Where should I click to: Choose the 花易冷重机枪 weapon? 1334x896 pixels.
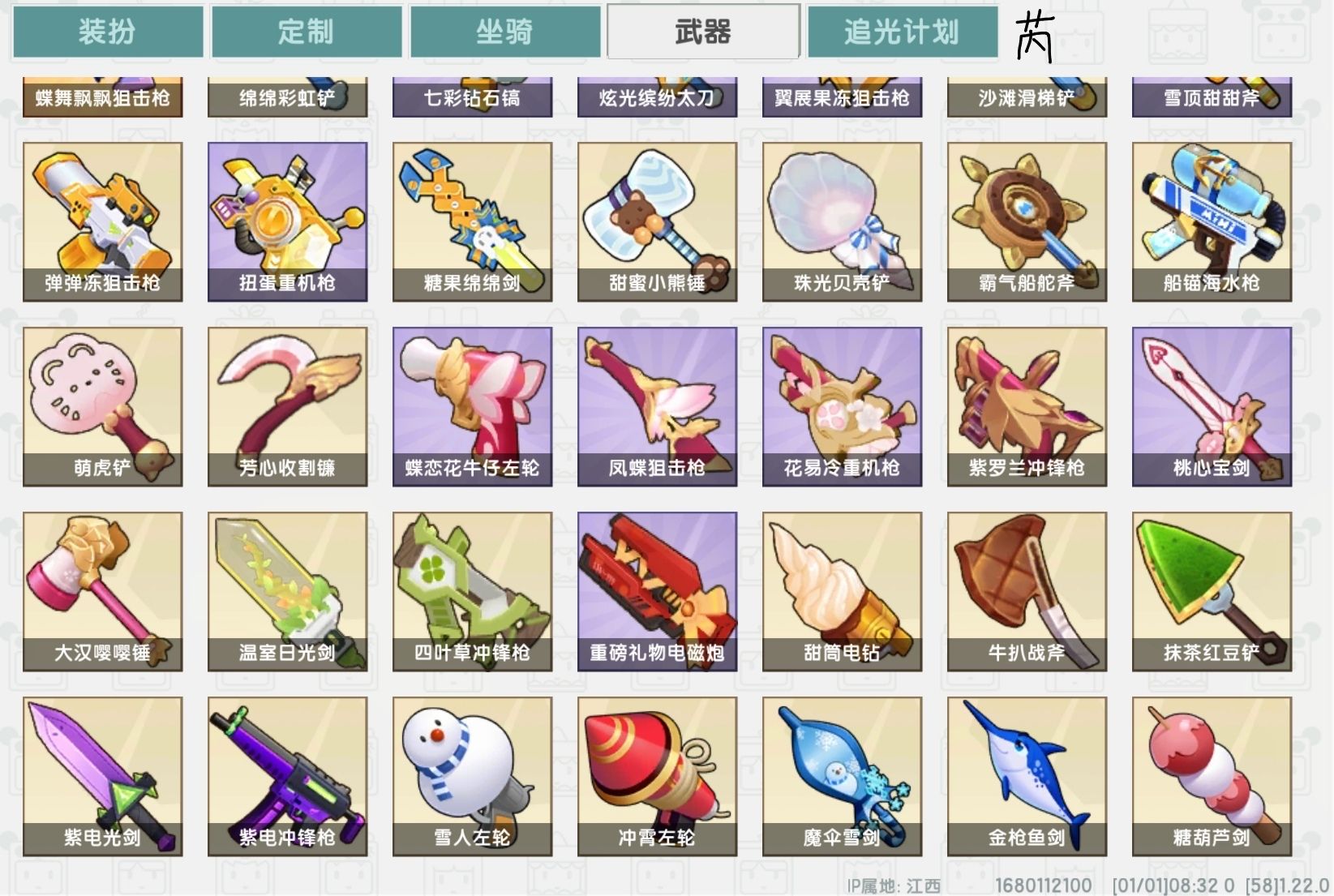pos(843,407)
